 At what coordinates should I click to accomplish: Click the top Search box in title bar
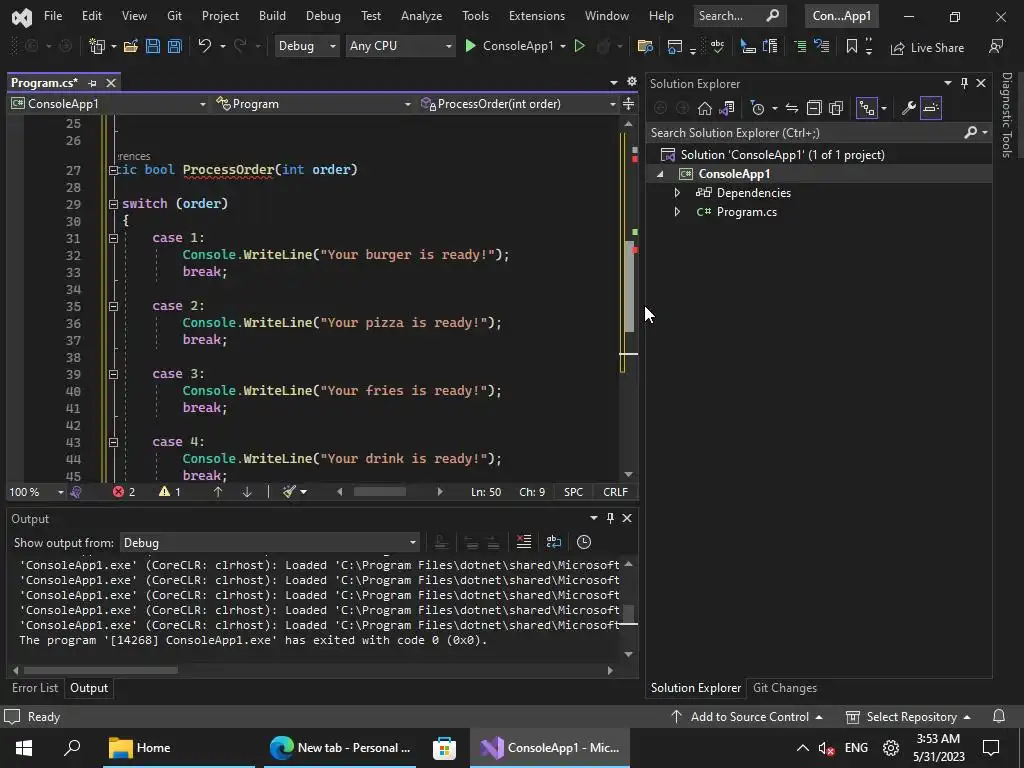738,16
